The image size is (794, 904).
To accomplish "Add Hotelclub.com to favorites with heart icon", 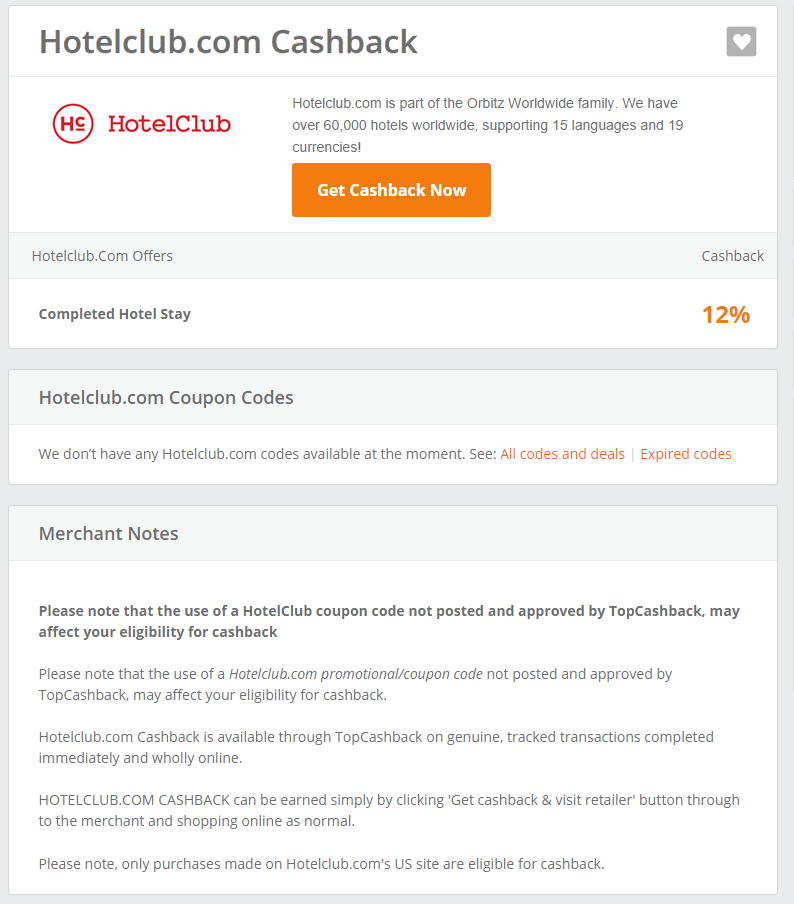I will [741, 42].
